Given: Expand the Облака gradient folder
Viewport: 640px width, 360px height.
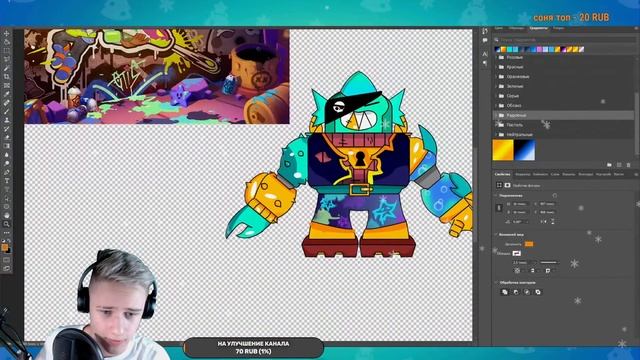Looking at the screenshot, I should [x=496, y=105].
